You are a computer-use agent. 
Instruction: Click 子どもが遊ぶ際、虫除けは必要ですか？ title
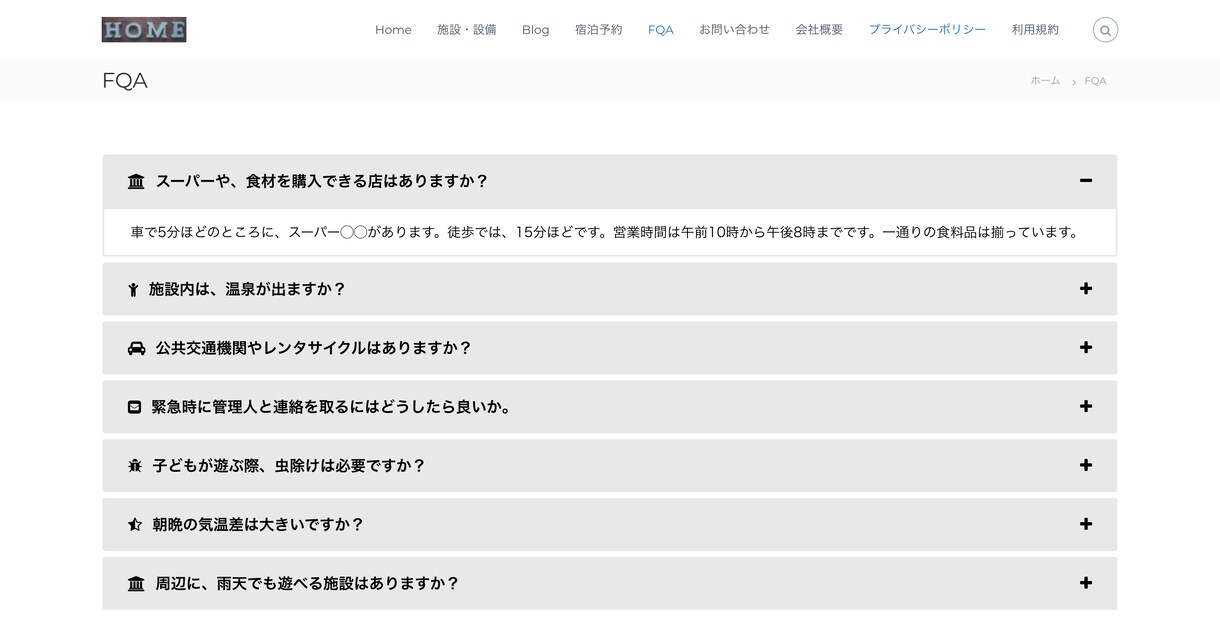pyautogui.click(x=289, y=466)
